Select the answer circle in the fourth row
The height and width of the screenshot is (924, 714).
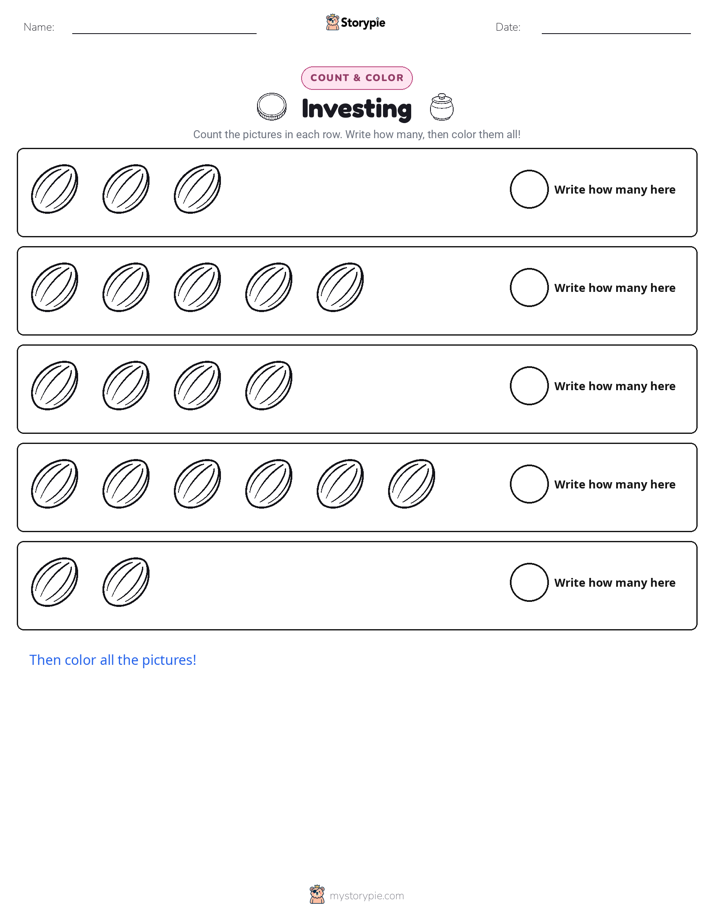point(529,484)
